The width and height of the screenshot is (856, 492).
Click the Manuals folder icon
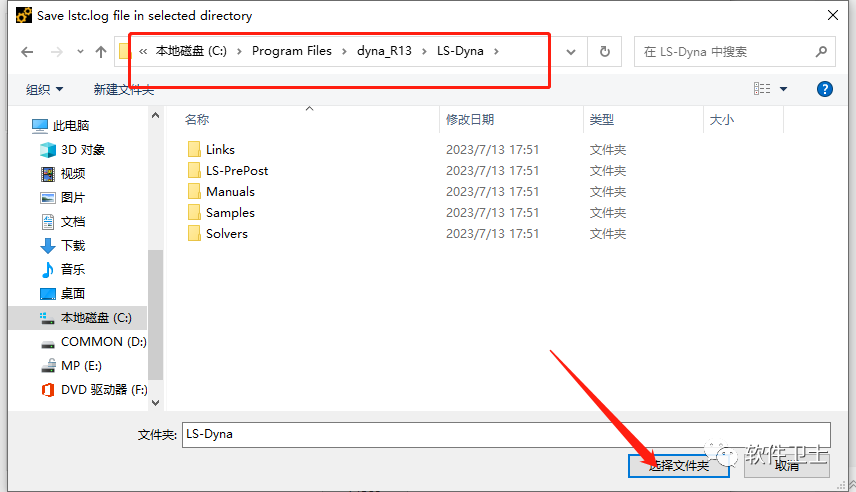[x=194, y=192]
